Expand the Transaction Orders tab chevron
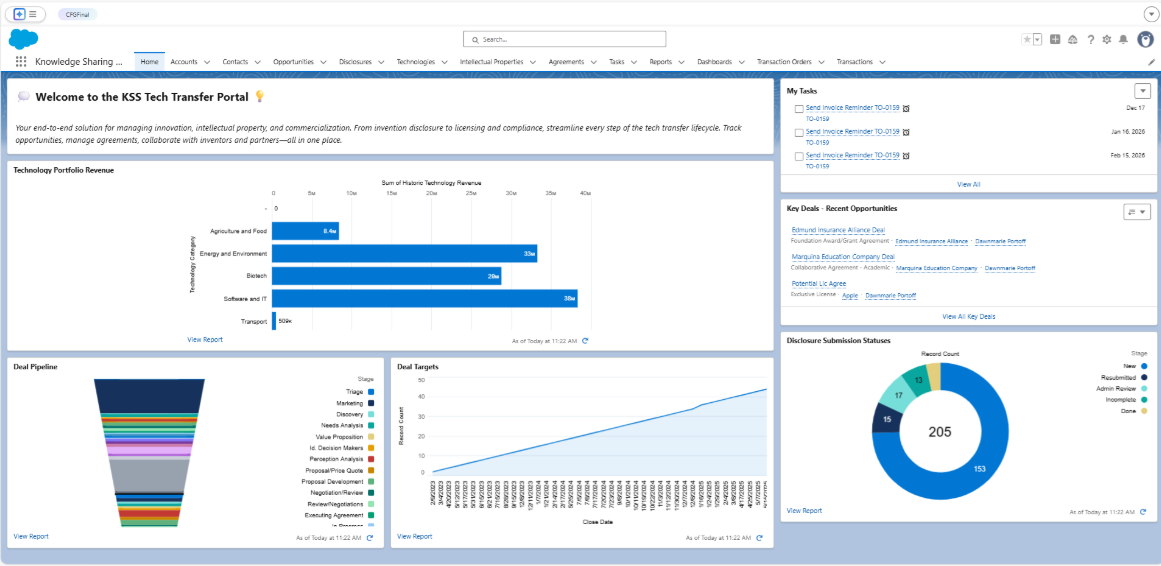 [821, 62]
